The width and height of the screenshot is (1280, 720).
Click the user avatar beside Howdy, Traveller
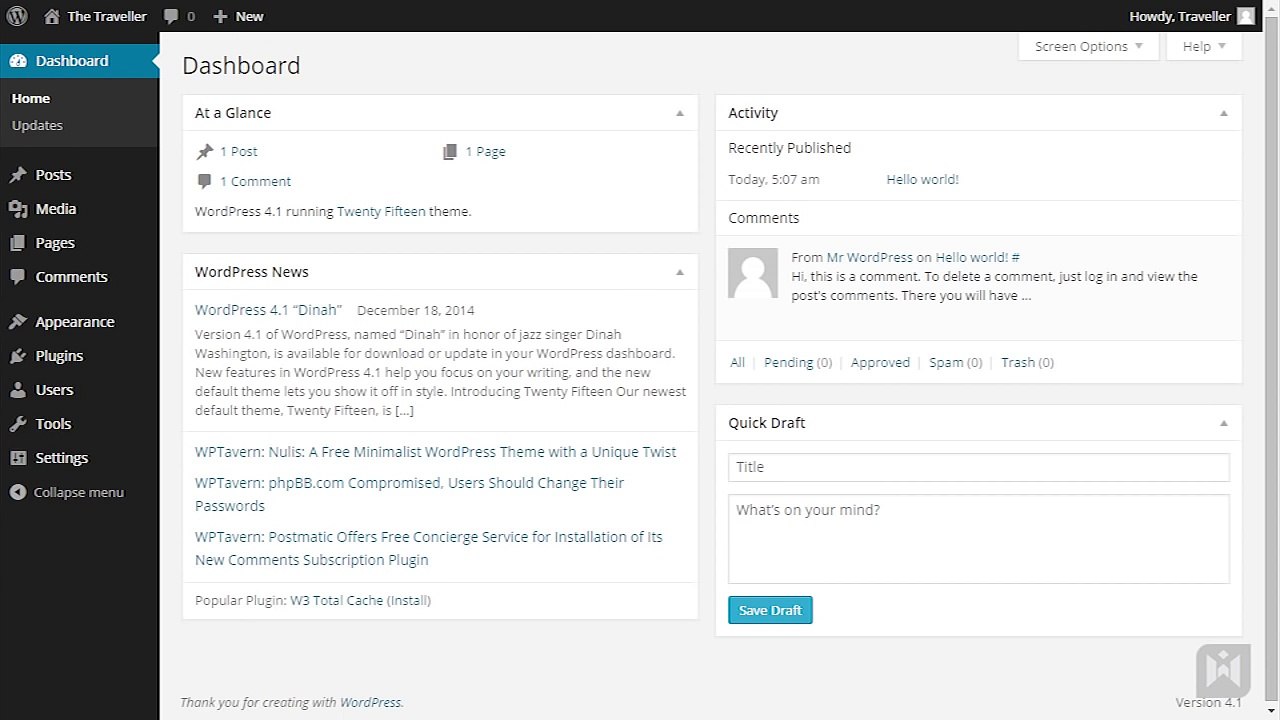point(1245,16)
